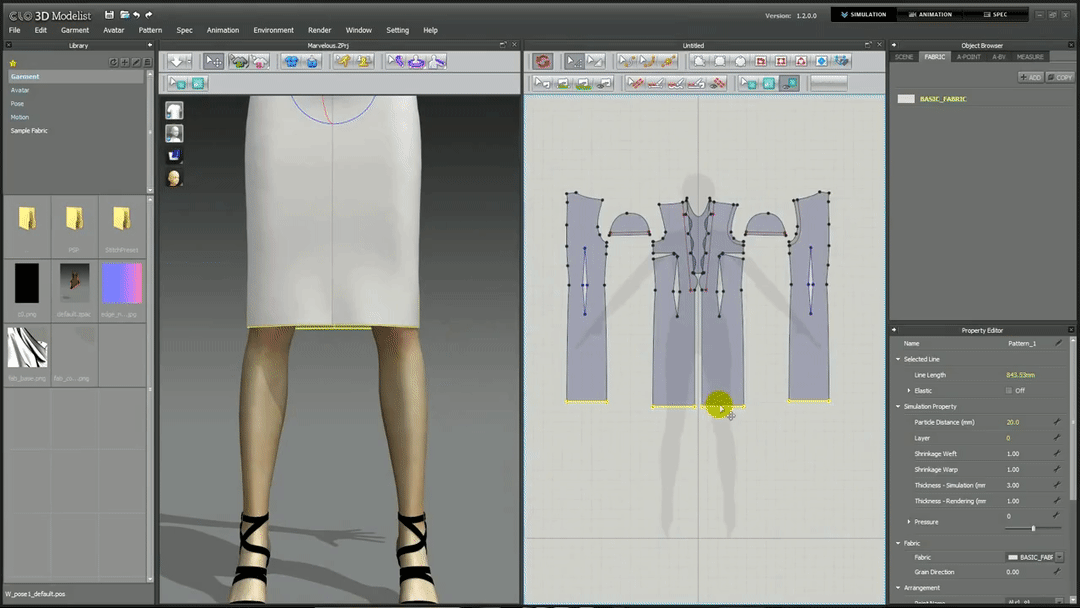Image resolution: width=1080 pixels, height=608 pixels.
Task: Click the ADD button in Object Browser
Action: pyautogui.click(x=1030, y=78)
